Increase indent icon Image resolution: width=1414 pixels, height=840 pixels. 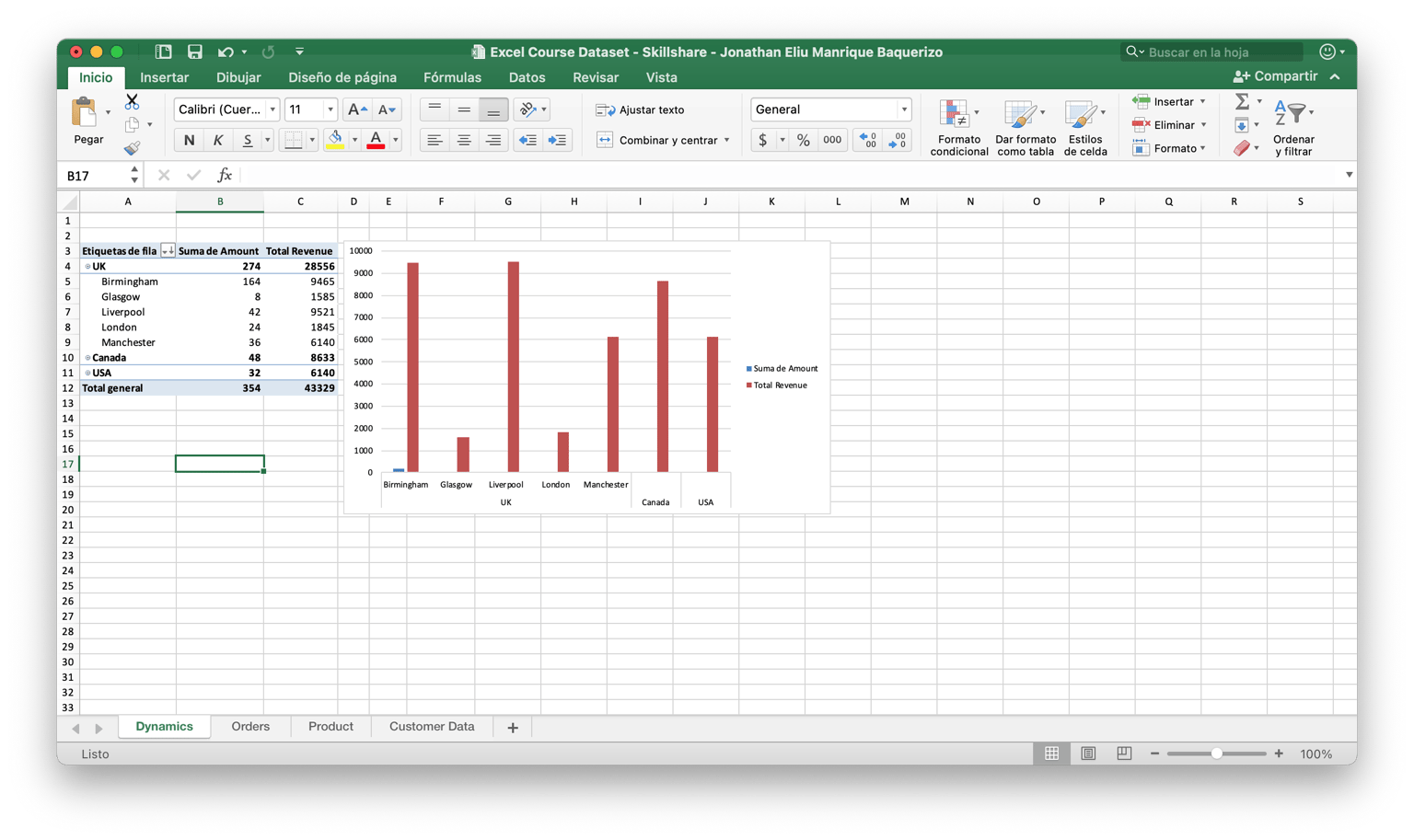(557, 140)
